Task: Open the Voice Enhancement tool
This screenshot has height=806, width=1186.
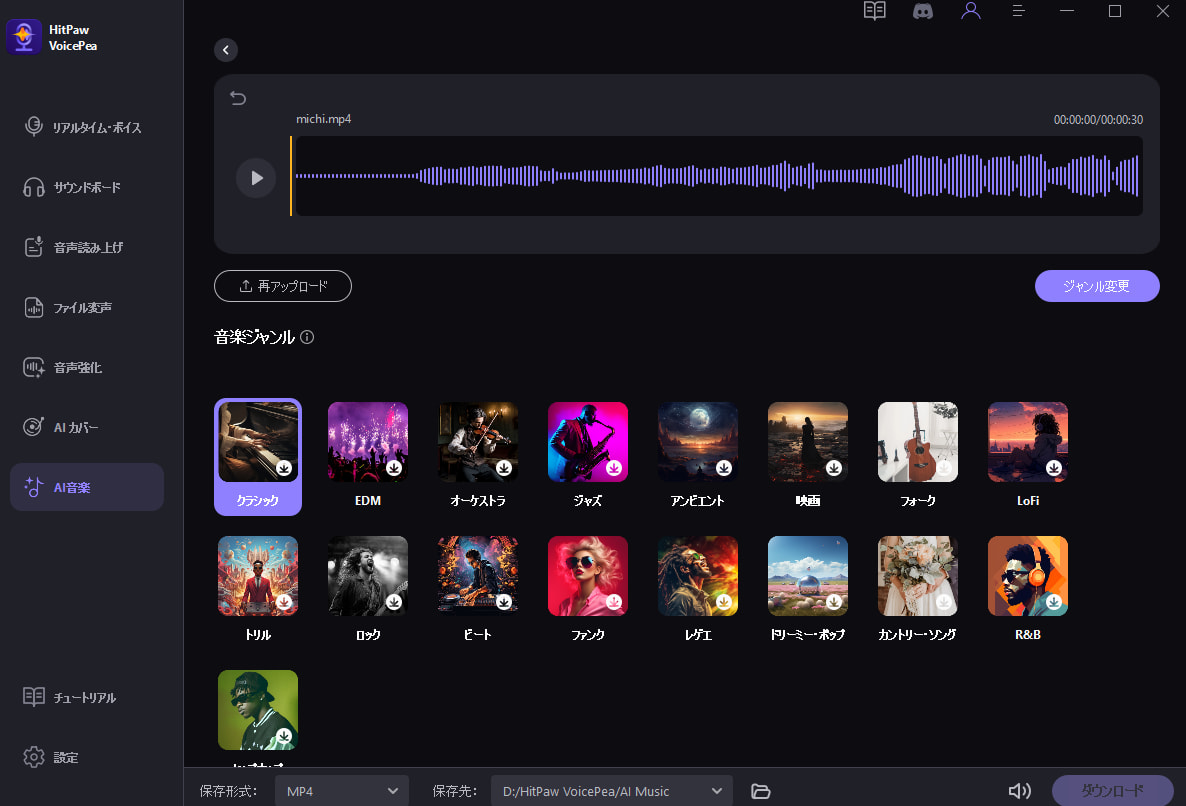Action: (86, 367)
